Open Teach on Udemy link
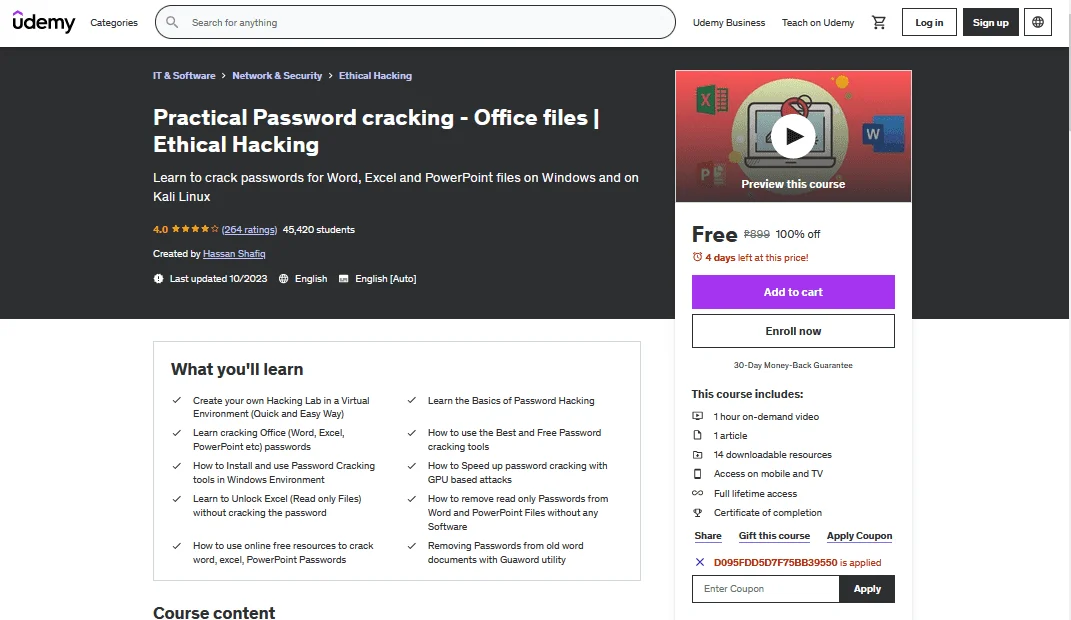1071x620 pixels. point(818,23)
